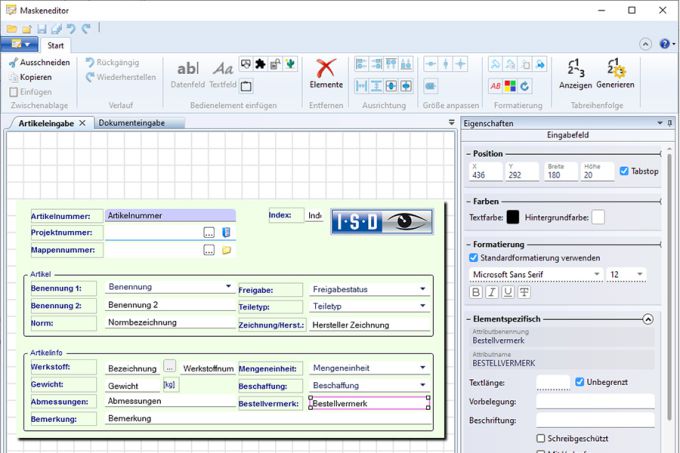Click the Anzeigen tab order icon
The height and width of the screenshot is (453, 680).
(x=575, y=70)
